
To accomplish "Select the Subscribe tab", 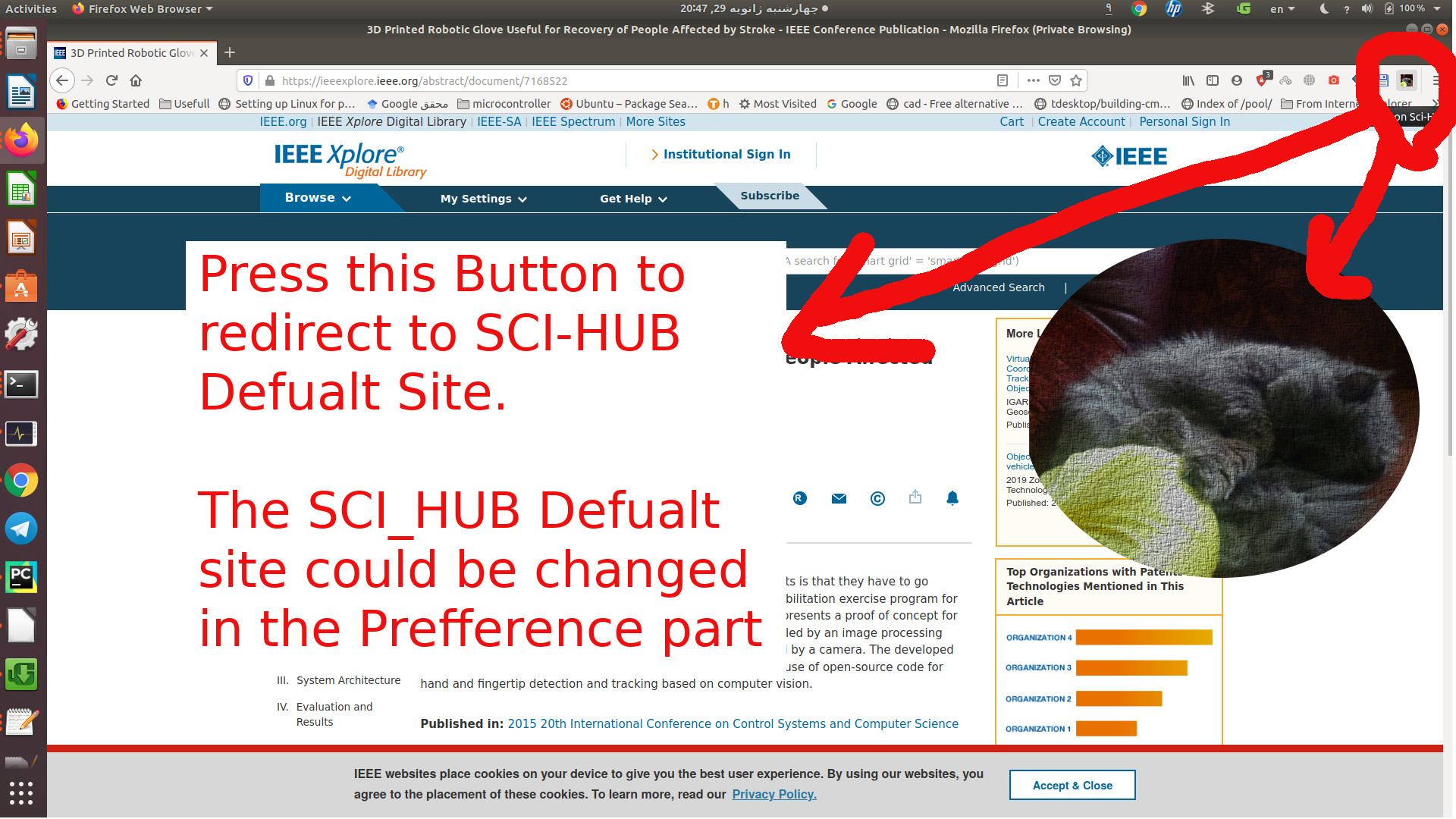I will pos(769,196).
